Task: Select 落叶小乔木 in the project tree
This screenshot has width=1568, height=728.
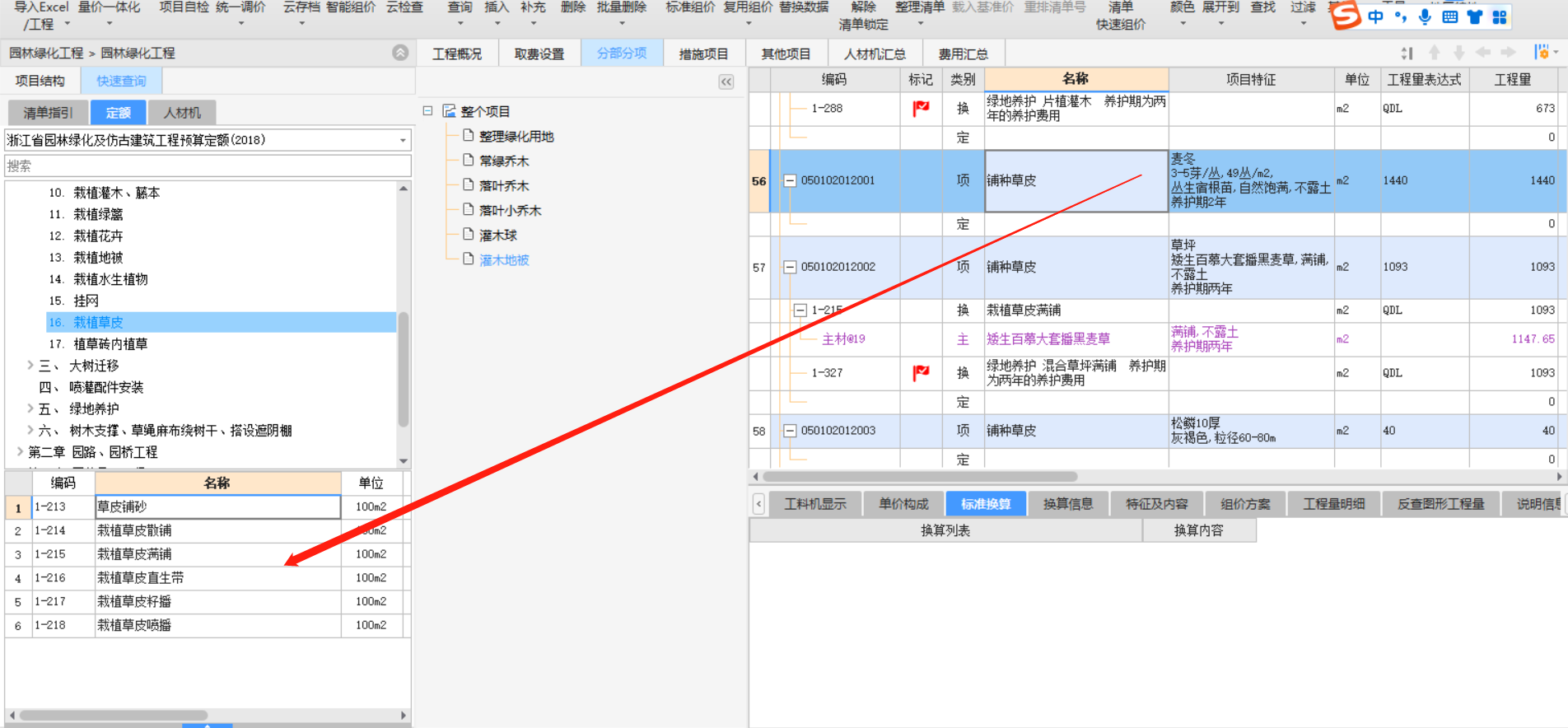Action: pyautogui.click(x=510, y=210)
